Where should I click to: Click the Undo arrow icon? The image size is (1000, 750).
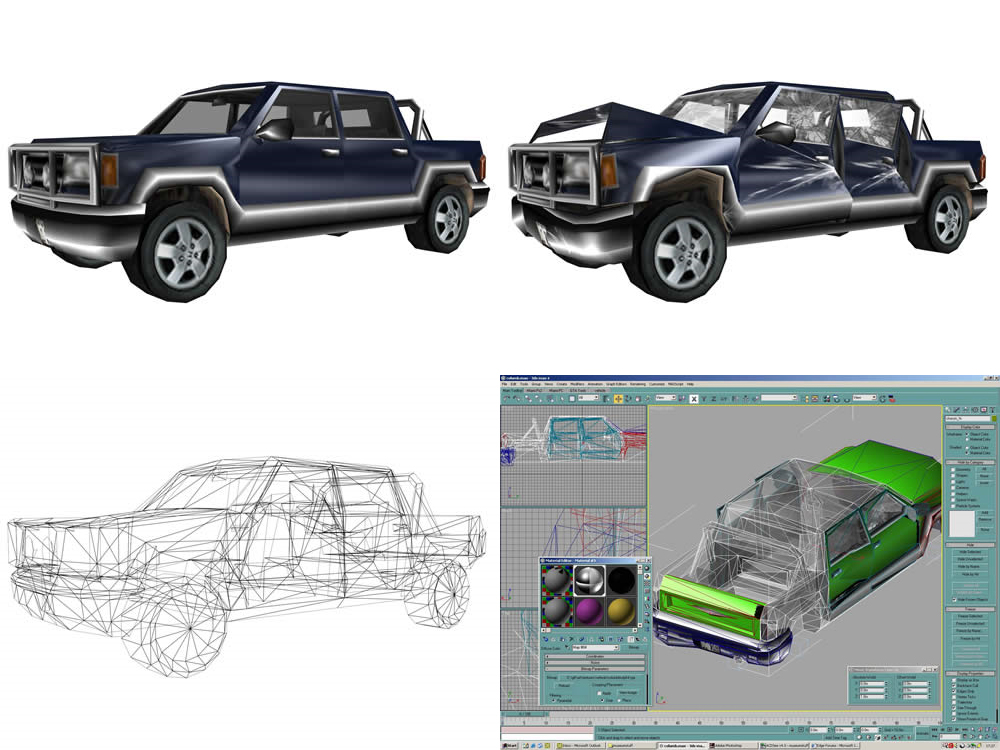pos(506,399)
